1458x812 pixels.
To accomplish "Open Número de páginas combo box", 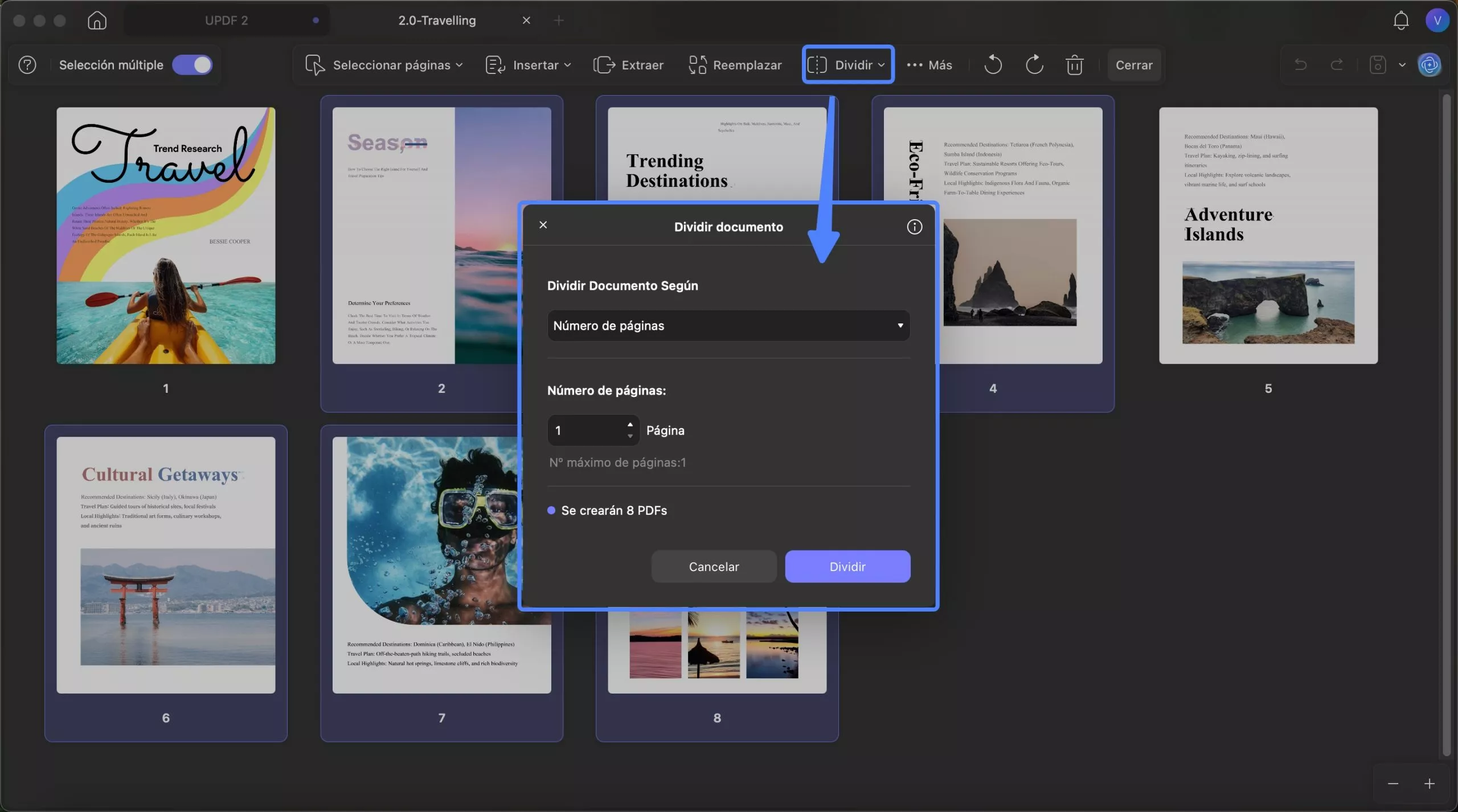I will [728, 326].
